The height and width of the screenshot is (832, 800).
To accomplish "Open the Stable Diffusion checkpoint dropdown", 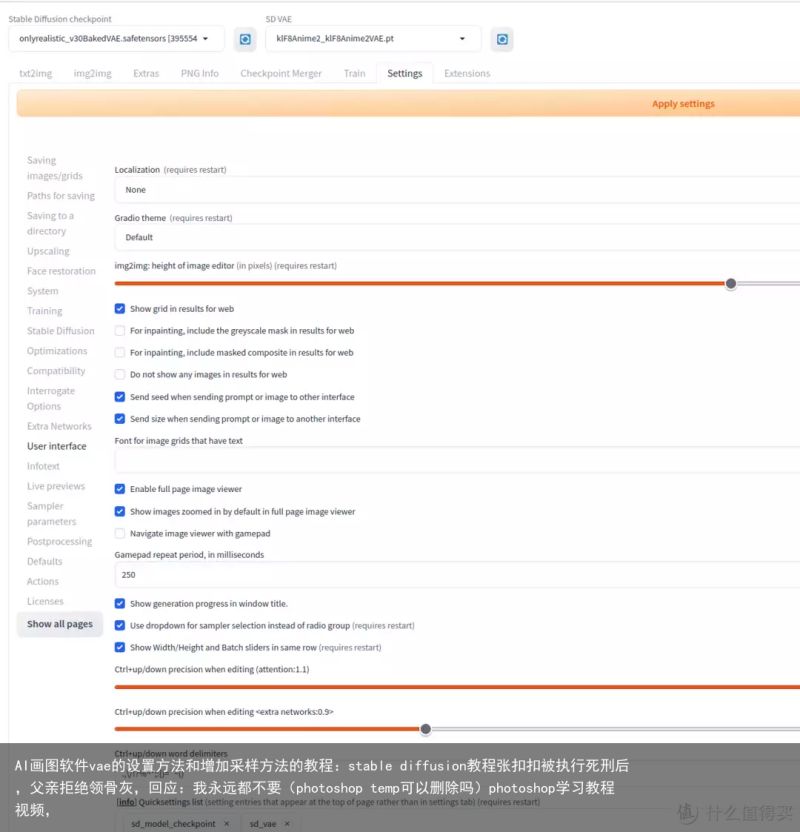I will pos(116,39).
